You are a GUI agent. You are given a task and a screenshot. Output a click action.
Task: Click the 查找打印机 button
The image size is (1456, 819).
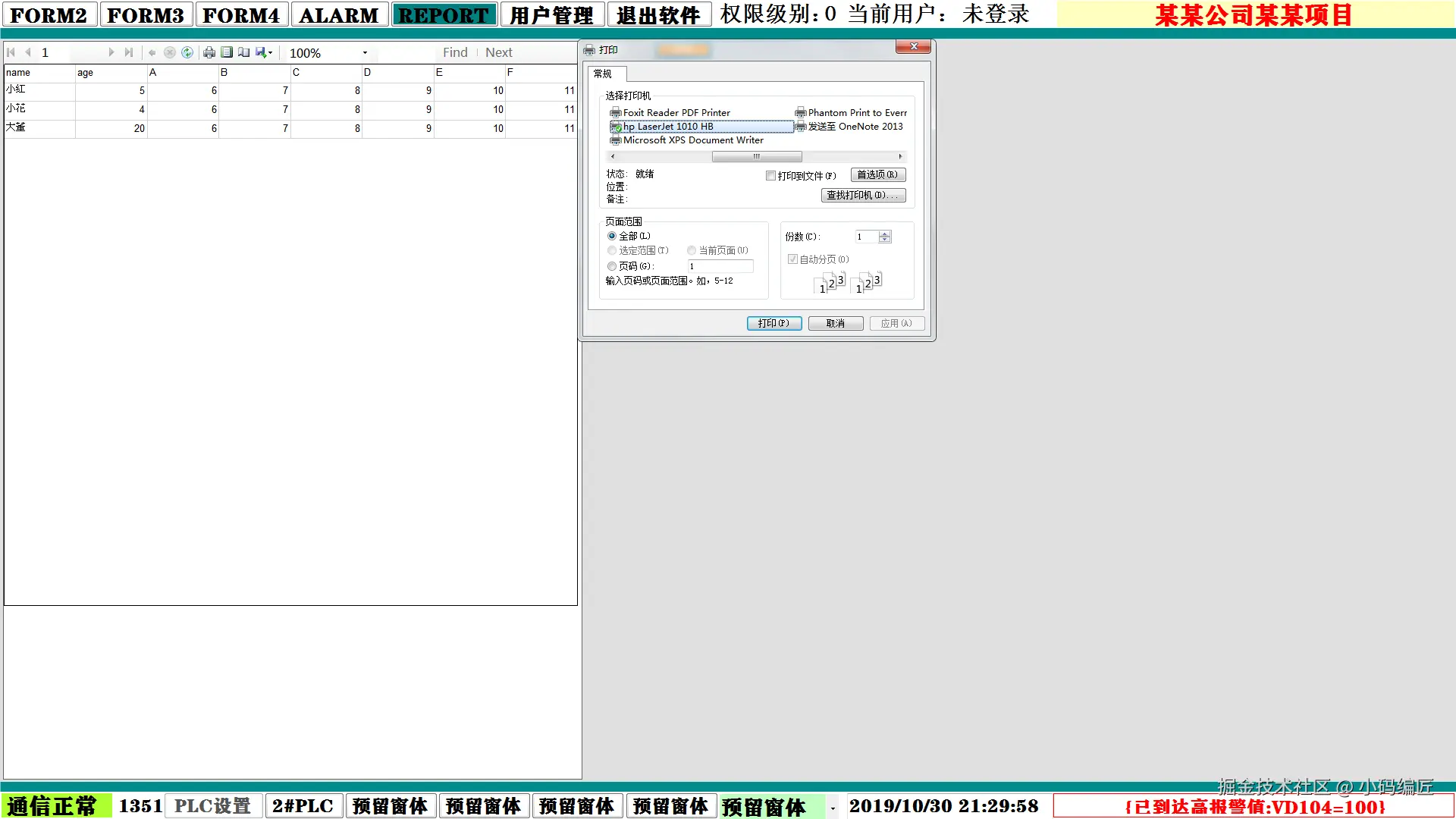click(x=863, y=196)
